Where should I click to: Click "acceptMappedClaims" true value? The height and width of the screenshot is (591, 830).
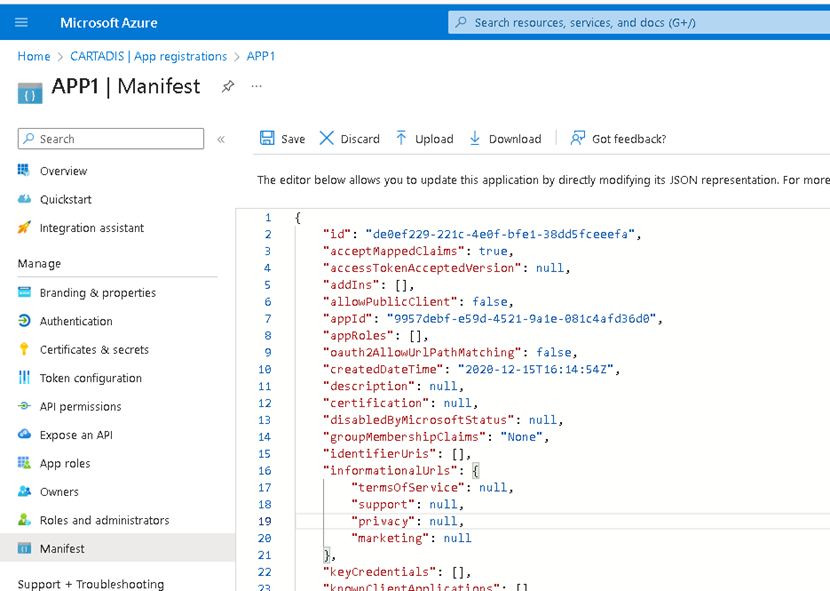click(x=493, y=251)
